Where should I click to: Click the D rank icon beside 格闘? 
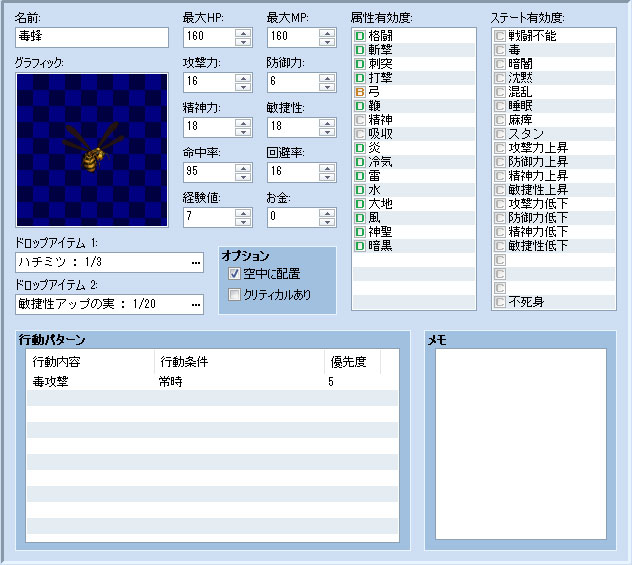click(360, 36)
